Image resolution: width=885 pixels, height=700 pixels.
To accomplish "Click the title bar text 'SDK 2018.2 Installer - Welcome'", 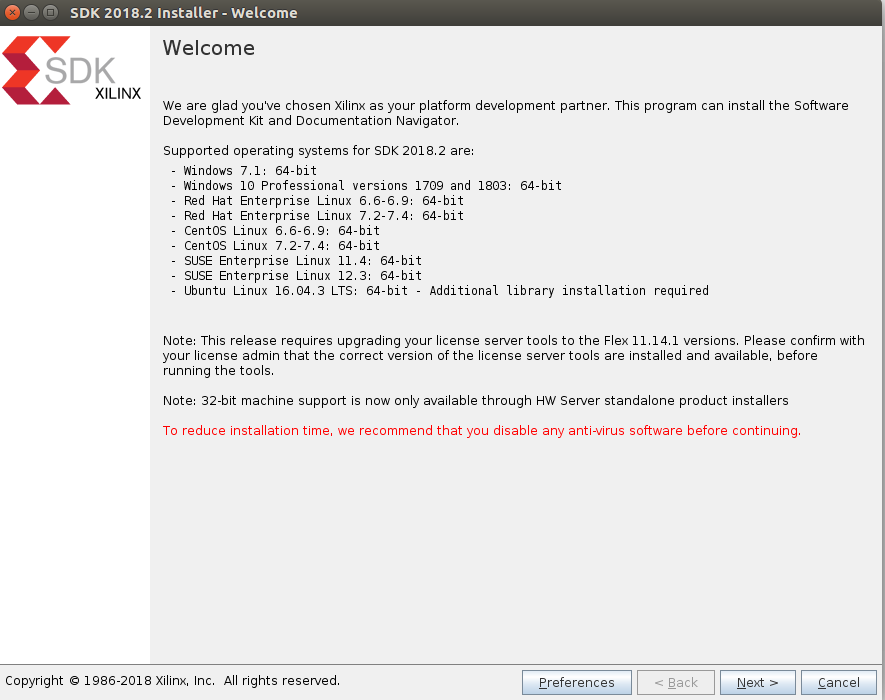I will [183, 12].
